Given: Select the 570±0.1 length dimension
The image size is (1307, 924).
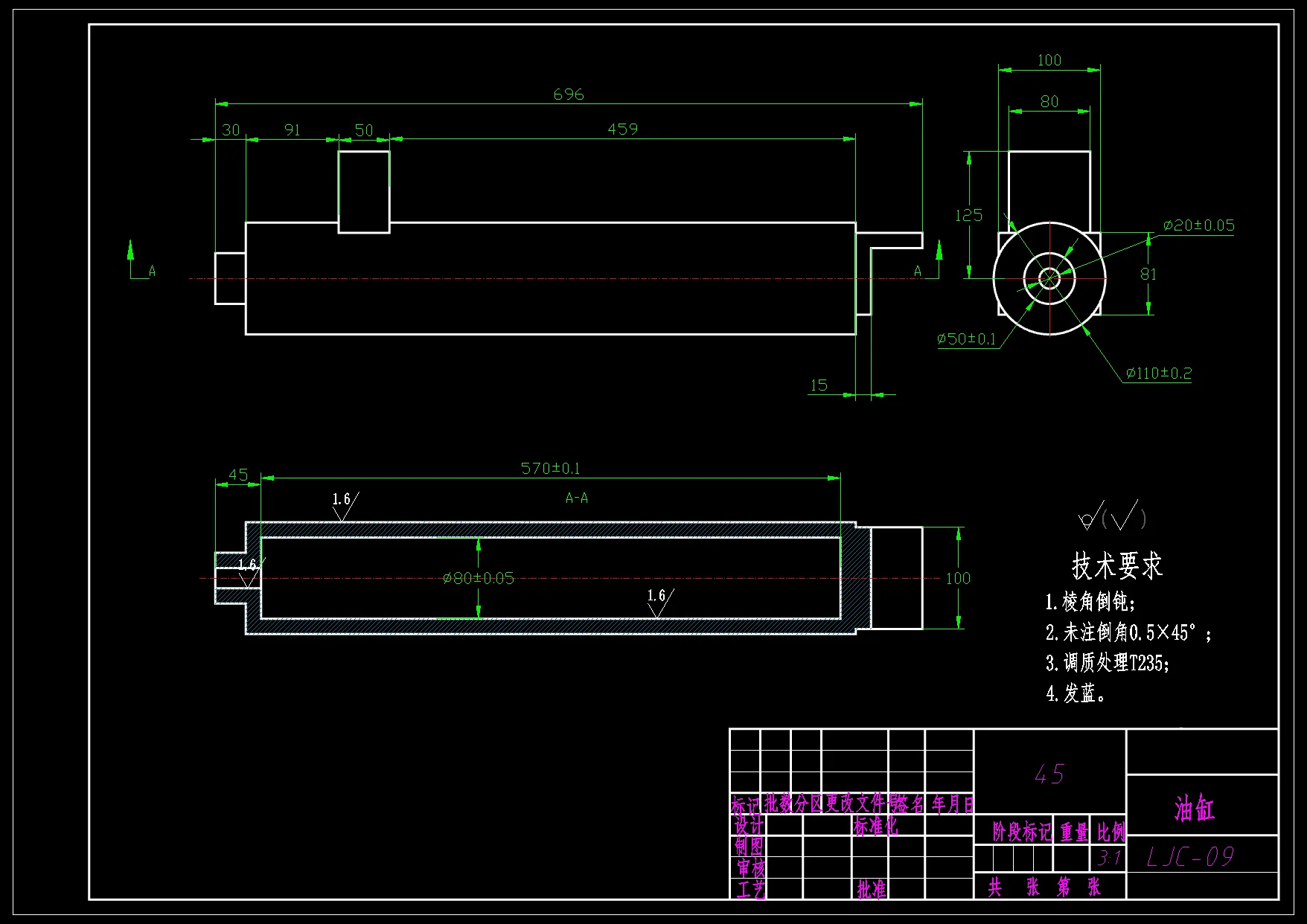Looking at the screenshot, I should pos(550,469).
